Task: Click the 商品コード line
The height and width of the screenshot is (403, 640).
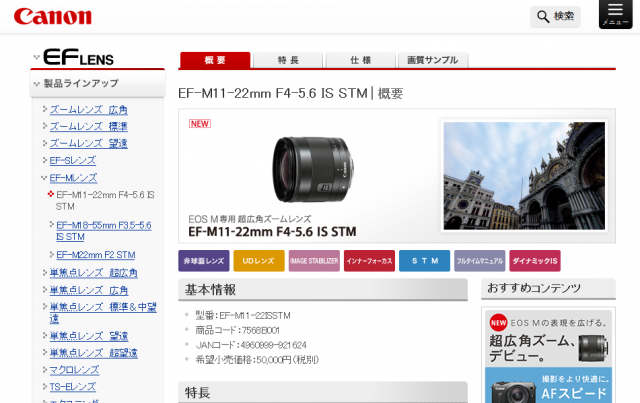Action: [238, 330]
